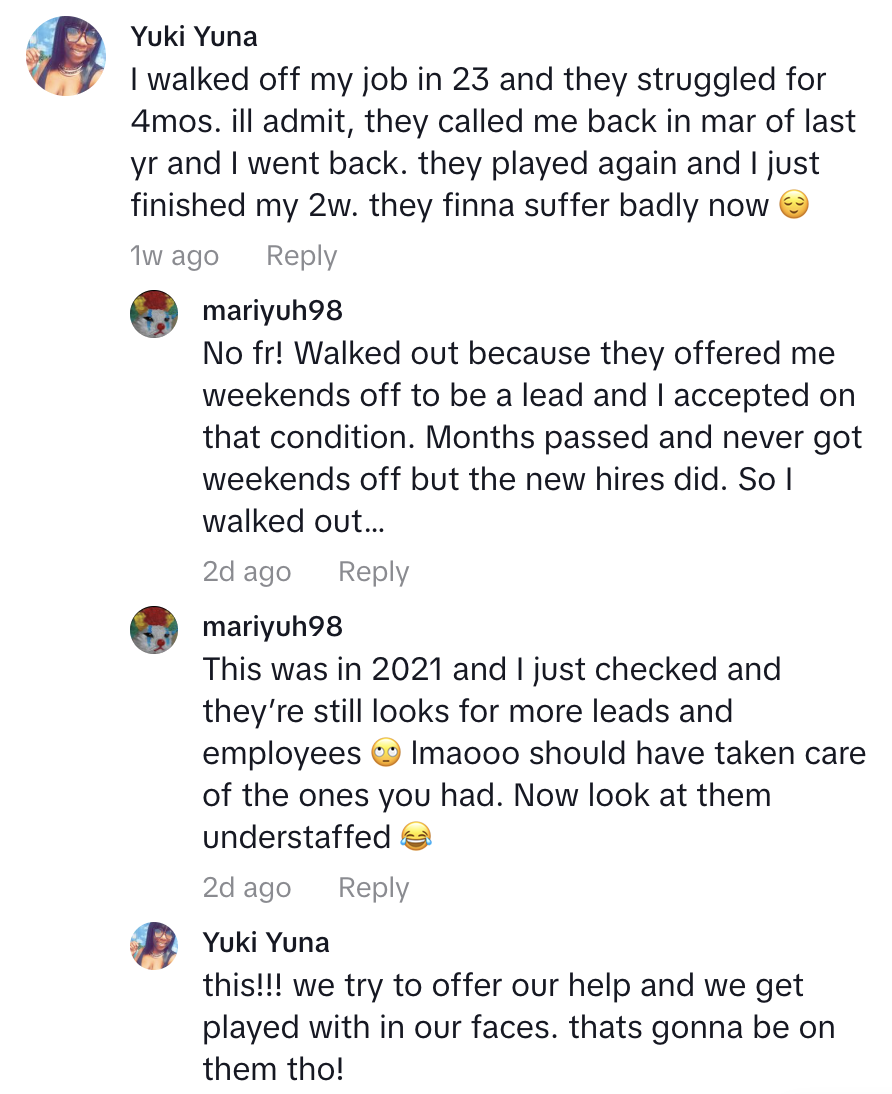Open Yuki Yuna's profile picture on the top comment
This screenshot has height=1094, width=892.
(x=65, y=56)
